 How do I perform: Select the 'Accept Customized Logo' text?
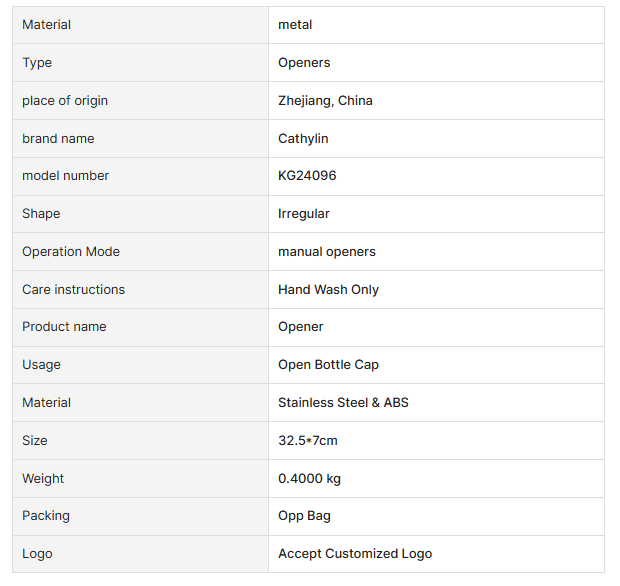click(x=355, y=554)
